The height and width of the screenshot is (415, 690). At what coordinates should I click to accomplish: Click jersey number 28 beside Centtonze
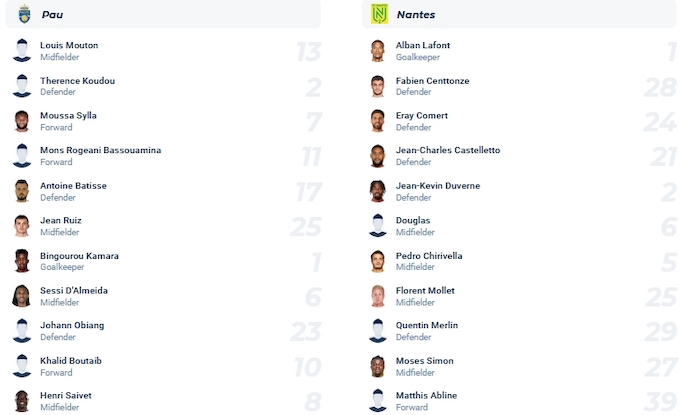coord(662,87)
